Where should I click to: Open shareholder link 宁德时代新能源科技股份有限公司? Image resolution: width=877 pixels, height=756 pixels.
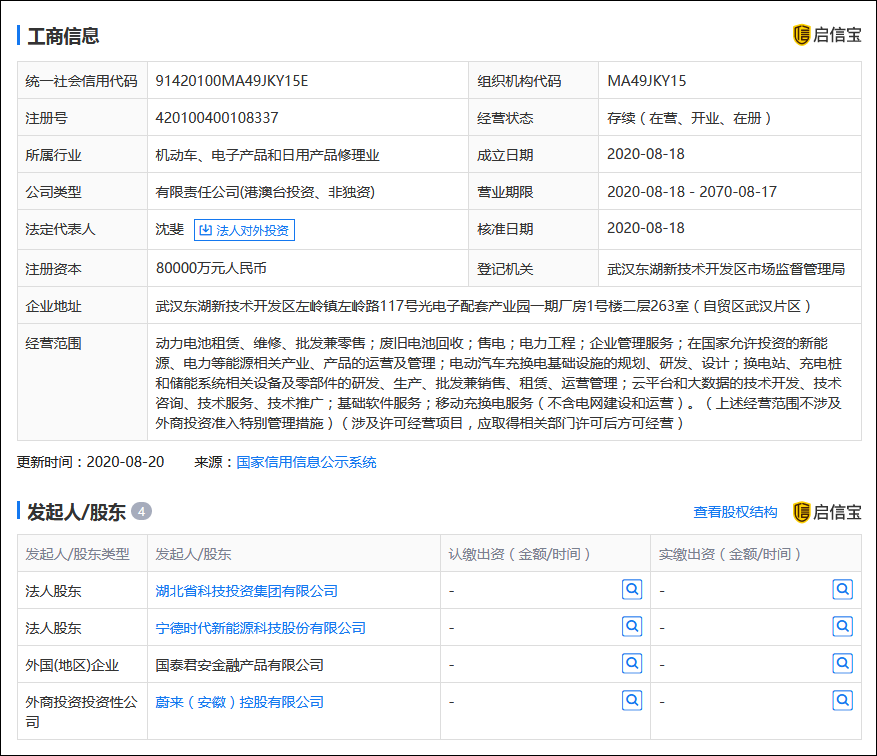(x=260, y=628)
